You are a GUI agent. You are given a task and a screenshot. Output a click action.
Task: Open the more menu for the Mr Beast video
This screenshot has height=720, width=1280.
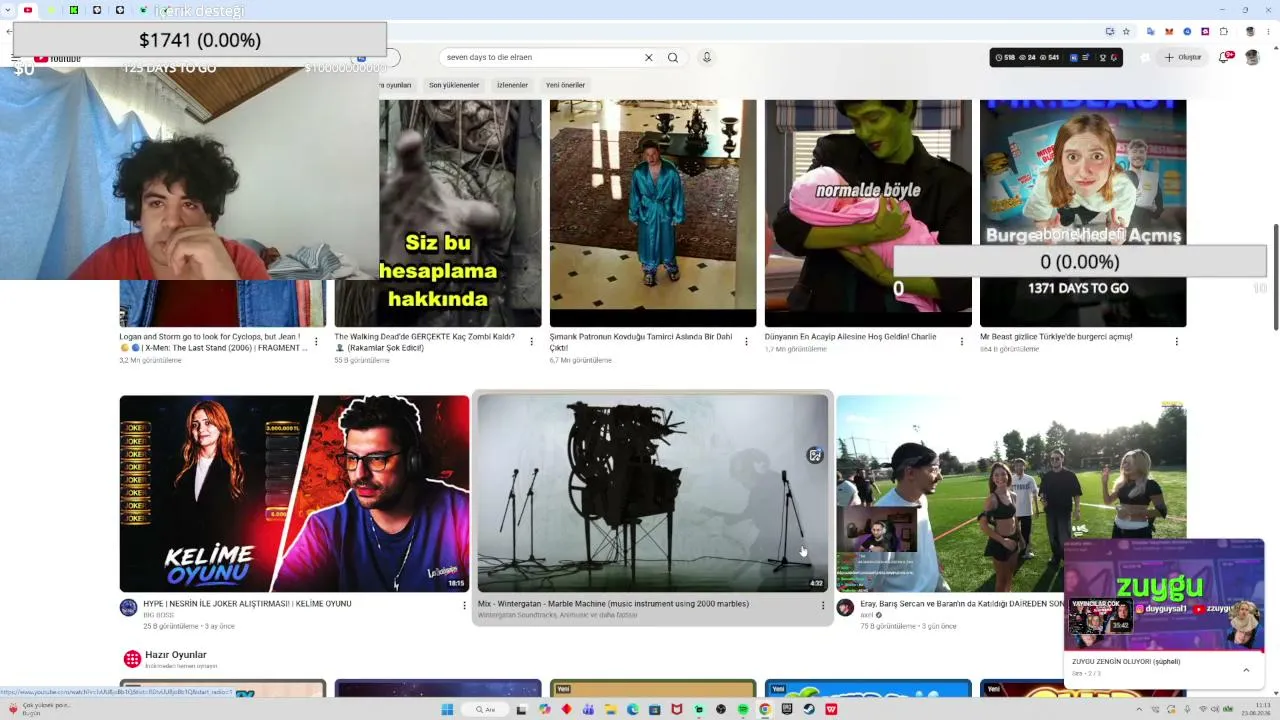point(1176,341)
